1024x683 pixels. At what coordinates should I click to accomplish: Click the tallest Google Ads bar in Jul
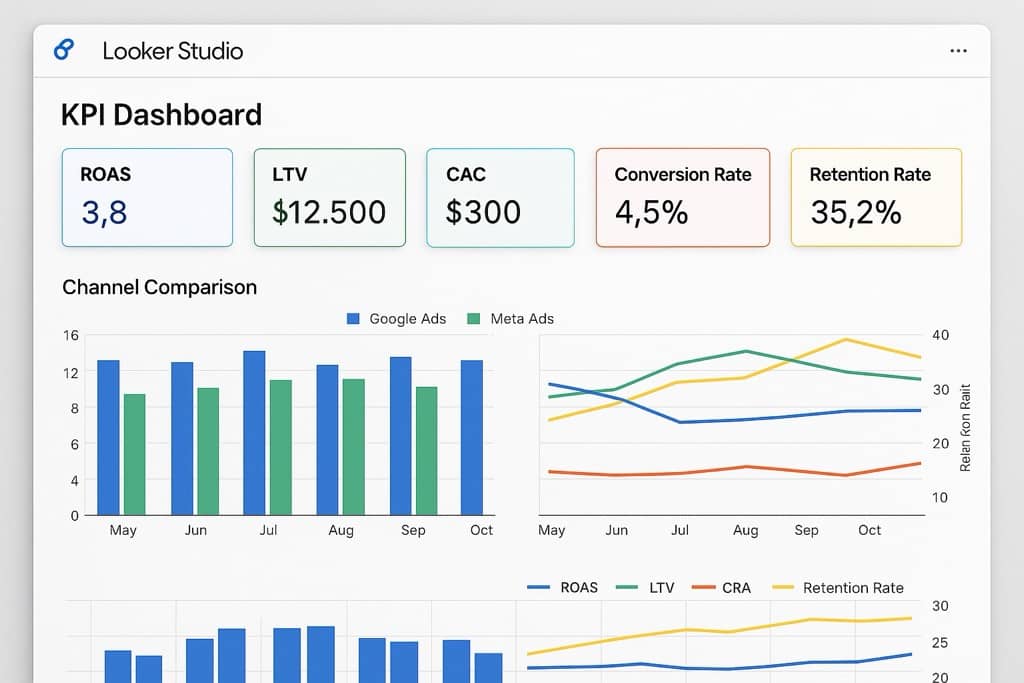pos(254,434)
